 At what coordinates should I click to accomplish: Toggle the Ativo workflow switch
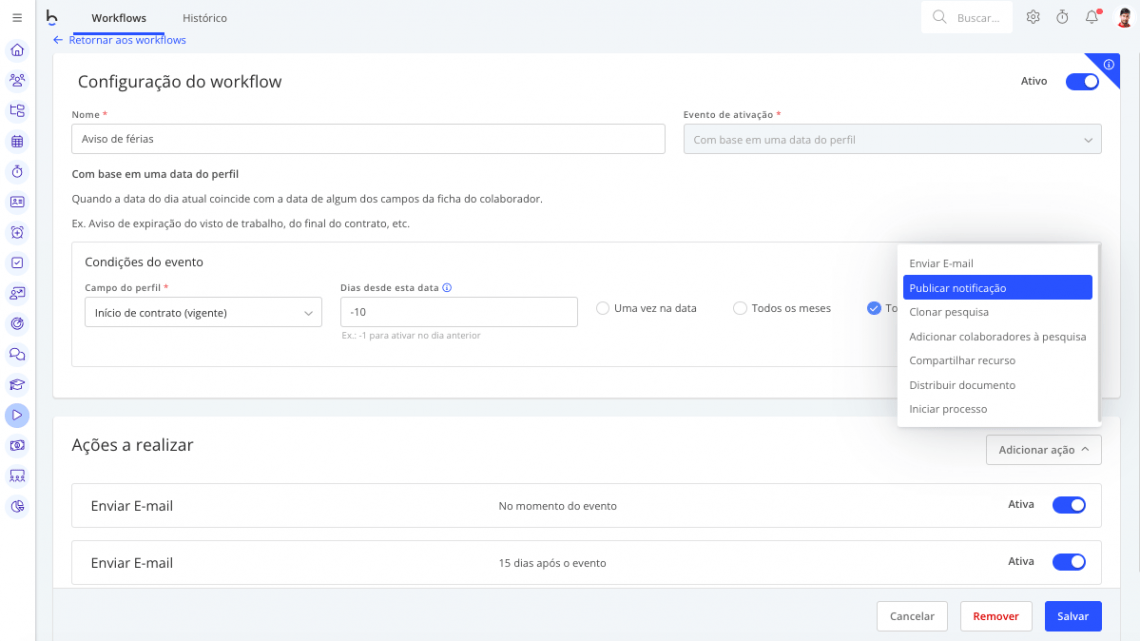1082,81
